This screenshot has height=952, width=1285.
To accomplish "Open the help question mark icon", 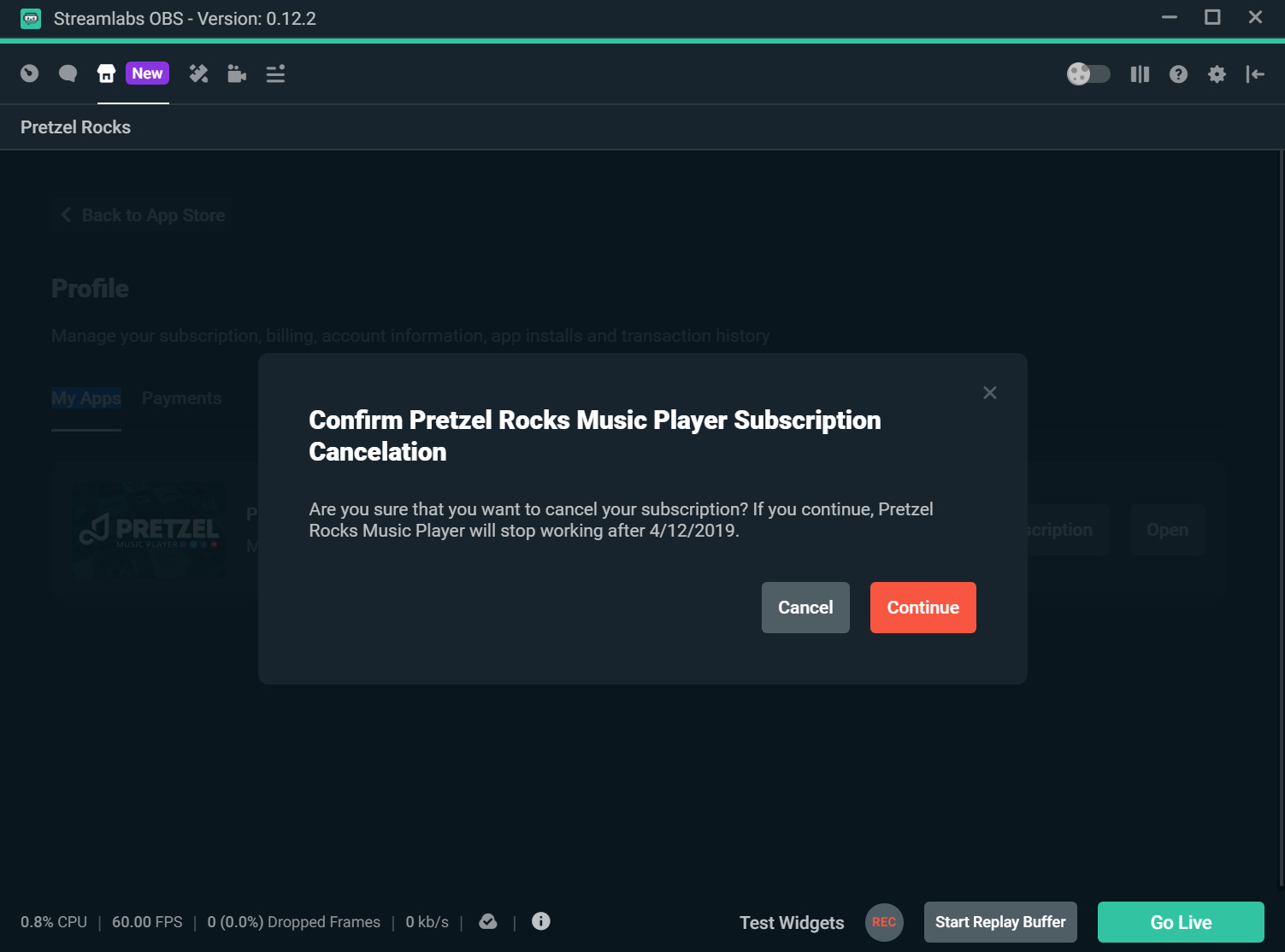I will point(1178,74).
